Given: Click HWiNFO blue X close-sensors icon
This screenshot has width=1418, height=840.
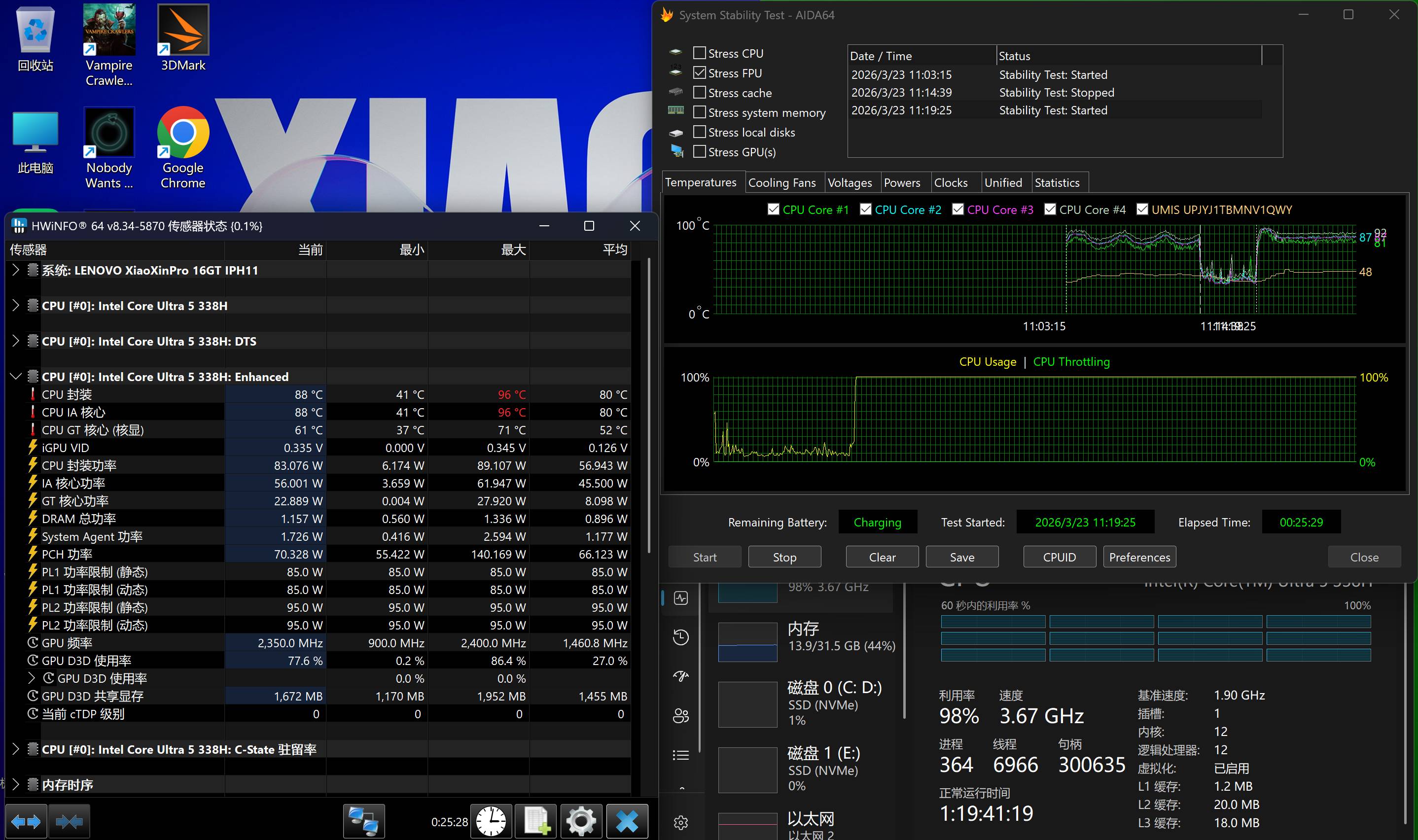Looking at the screenshot, I should pyautogui.click(x=627, y=821).
